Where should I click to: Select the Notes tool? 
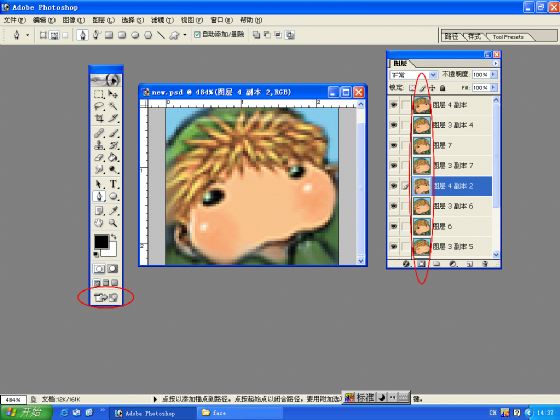pos(99,211)
